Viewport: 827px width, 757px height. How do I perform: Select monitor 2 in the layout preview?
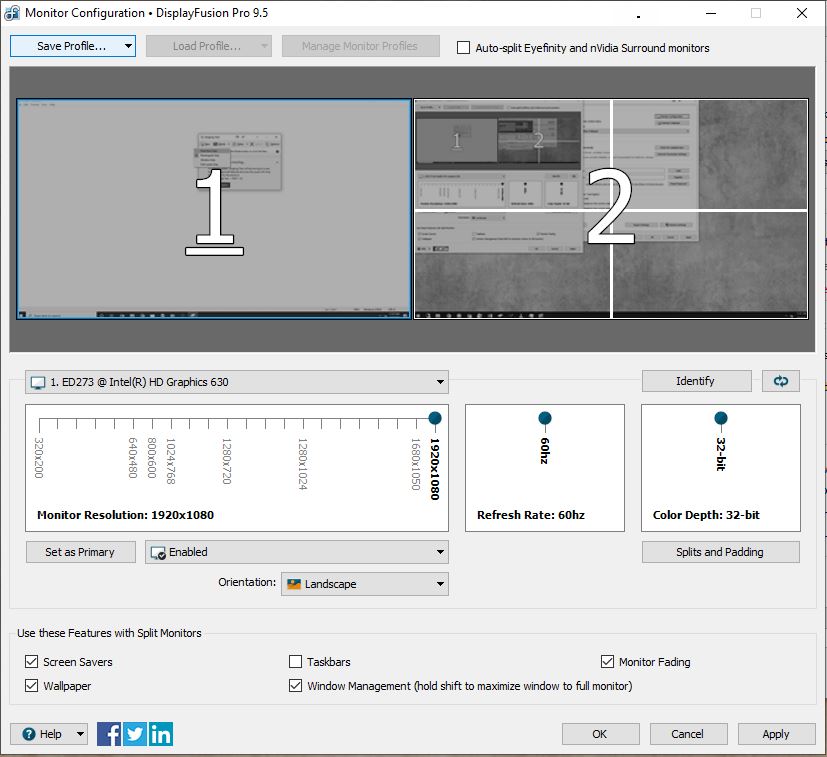pyautogui.click(x=610, y=209)
